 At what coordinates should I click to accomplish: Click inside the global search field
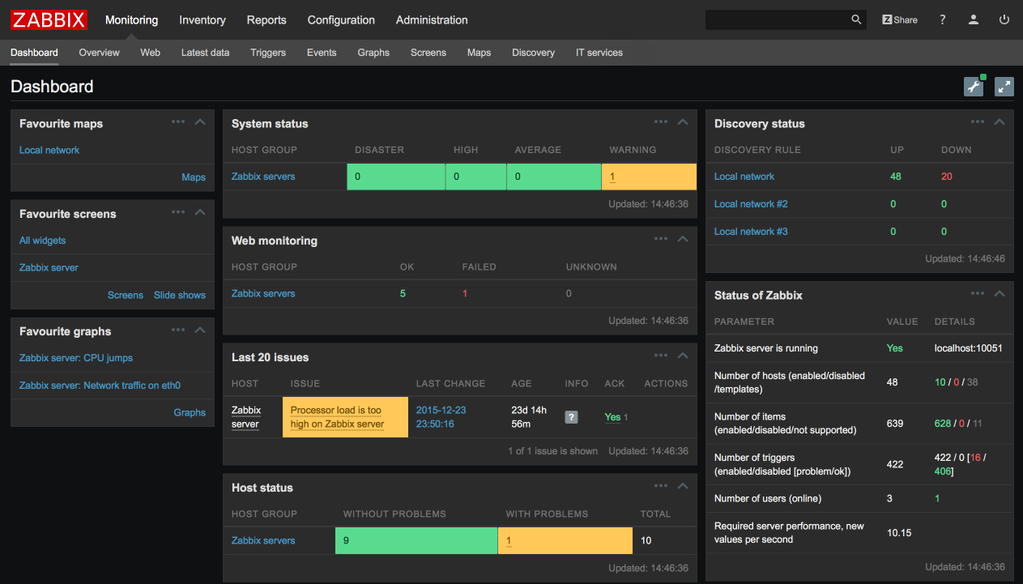780,19
